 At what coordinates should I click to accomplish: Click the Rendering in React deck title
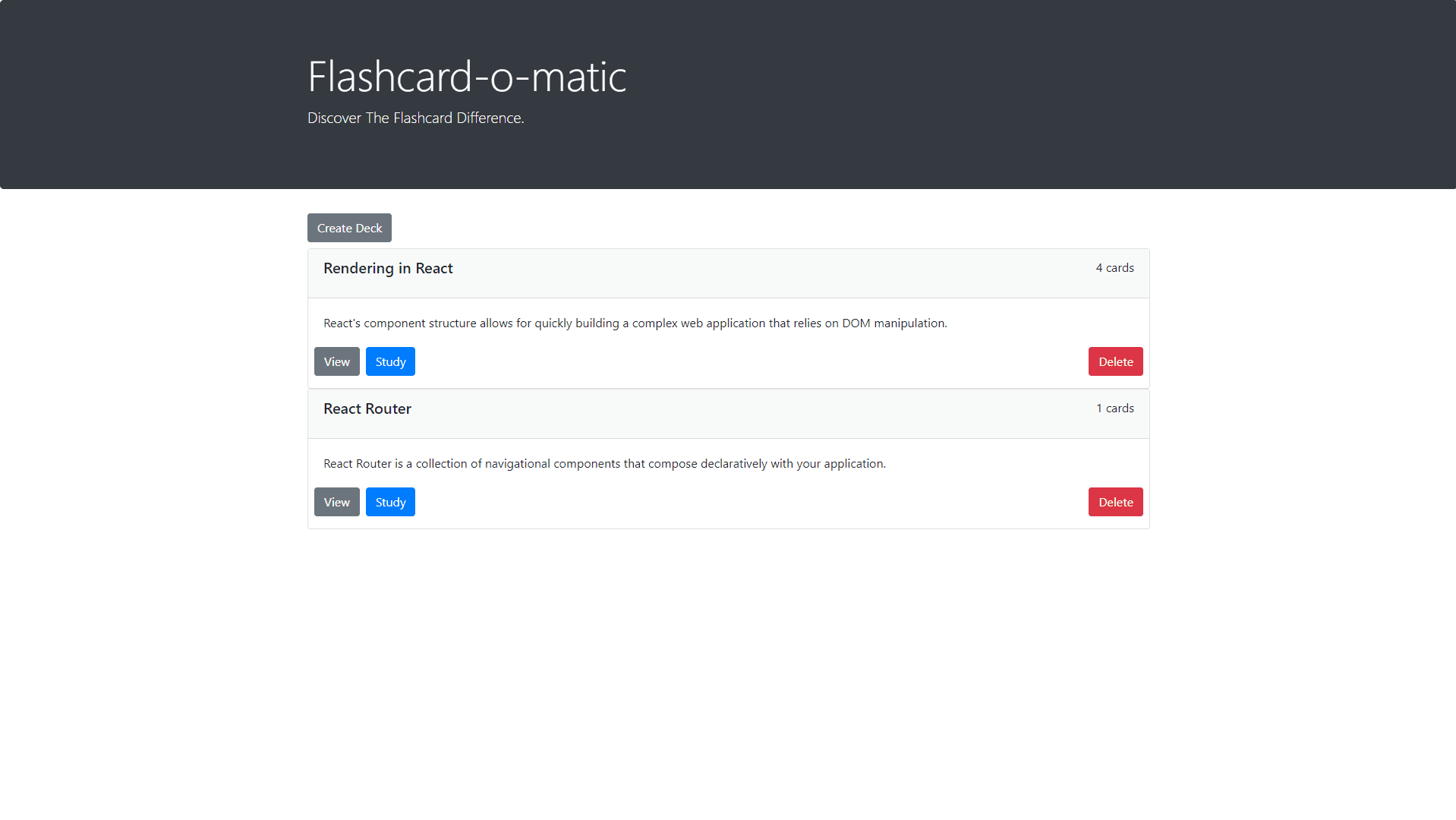click(388, 268)
